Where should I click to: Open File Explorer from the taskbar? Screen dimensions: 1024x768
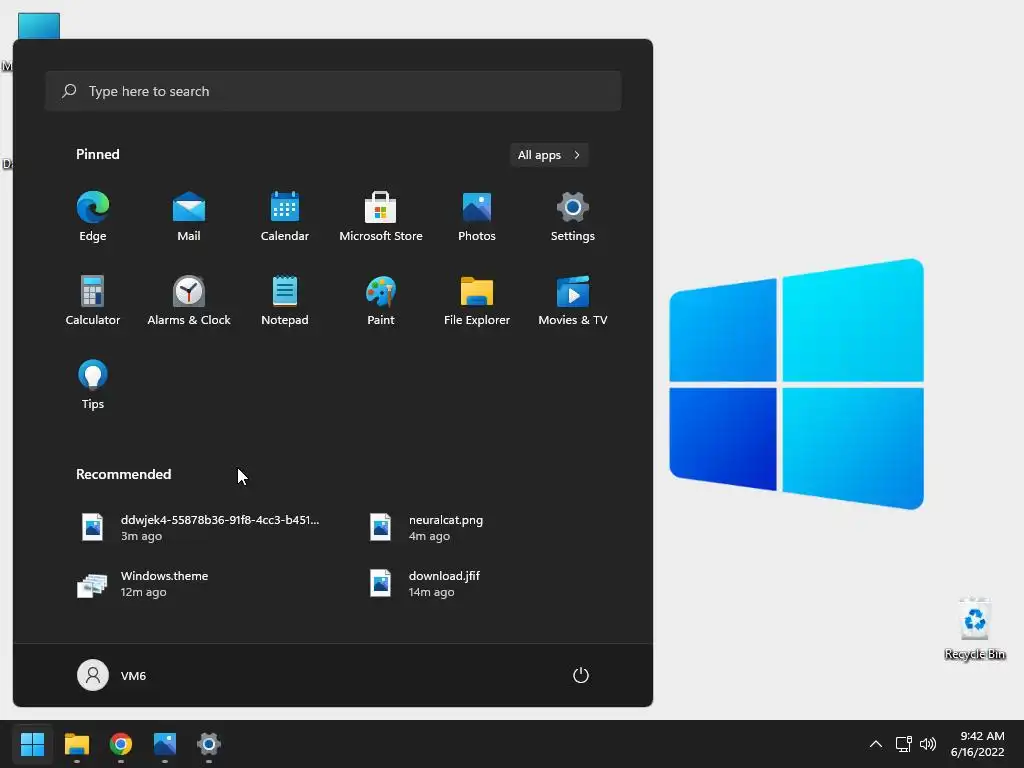(77, 744)
